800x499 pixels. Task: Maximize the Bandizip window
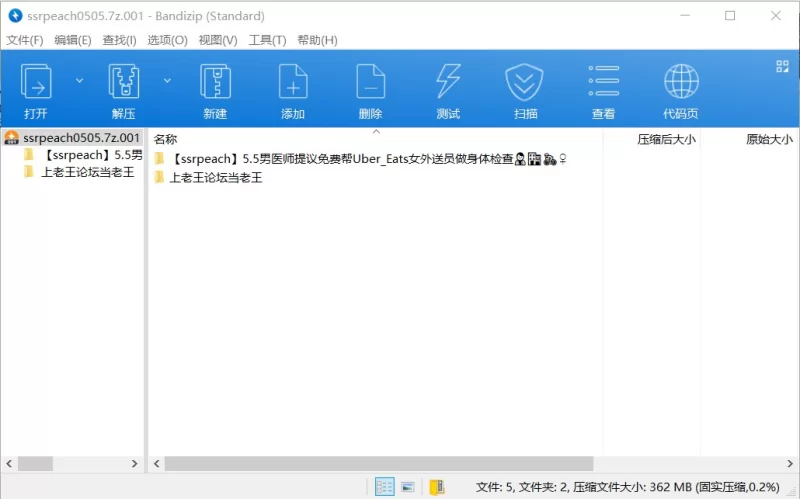730,16
